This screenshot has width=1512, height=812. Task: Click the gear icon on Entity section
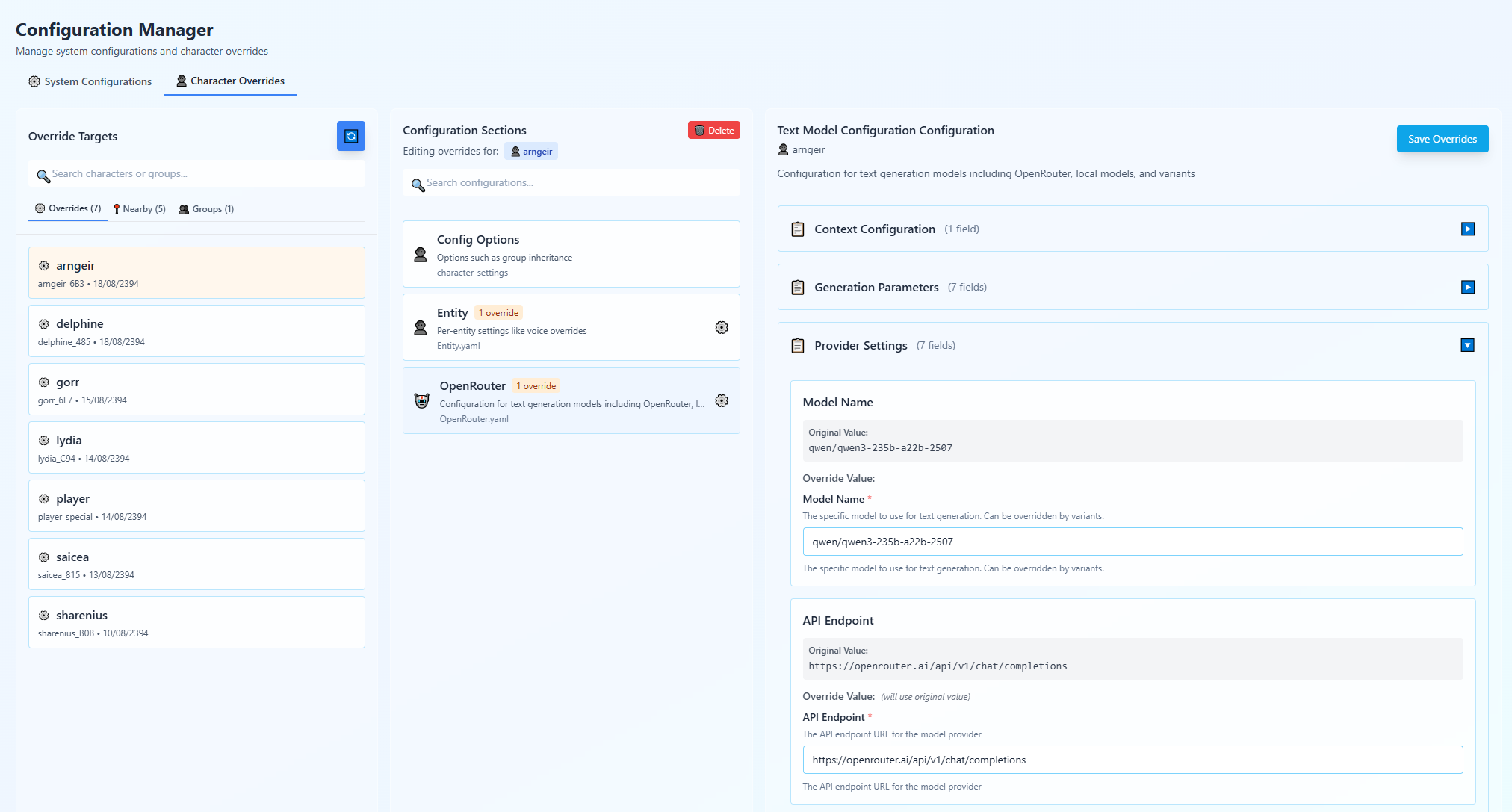coord(721,327)
